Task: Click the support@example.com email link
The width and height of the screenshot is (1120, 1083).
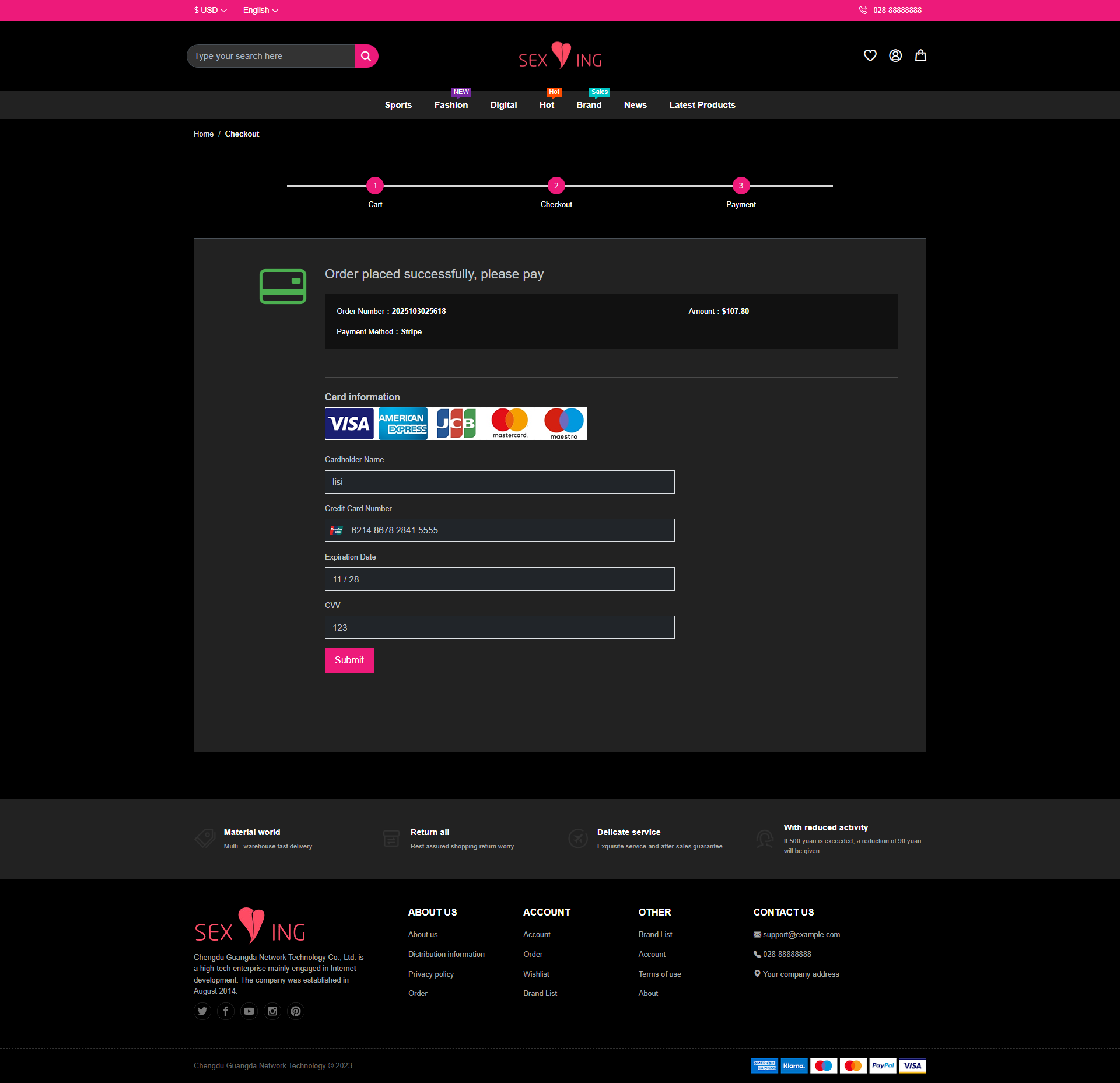Action: pyautogui.click(x=801, y=934)
